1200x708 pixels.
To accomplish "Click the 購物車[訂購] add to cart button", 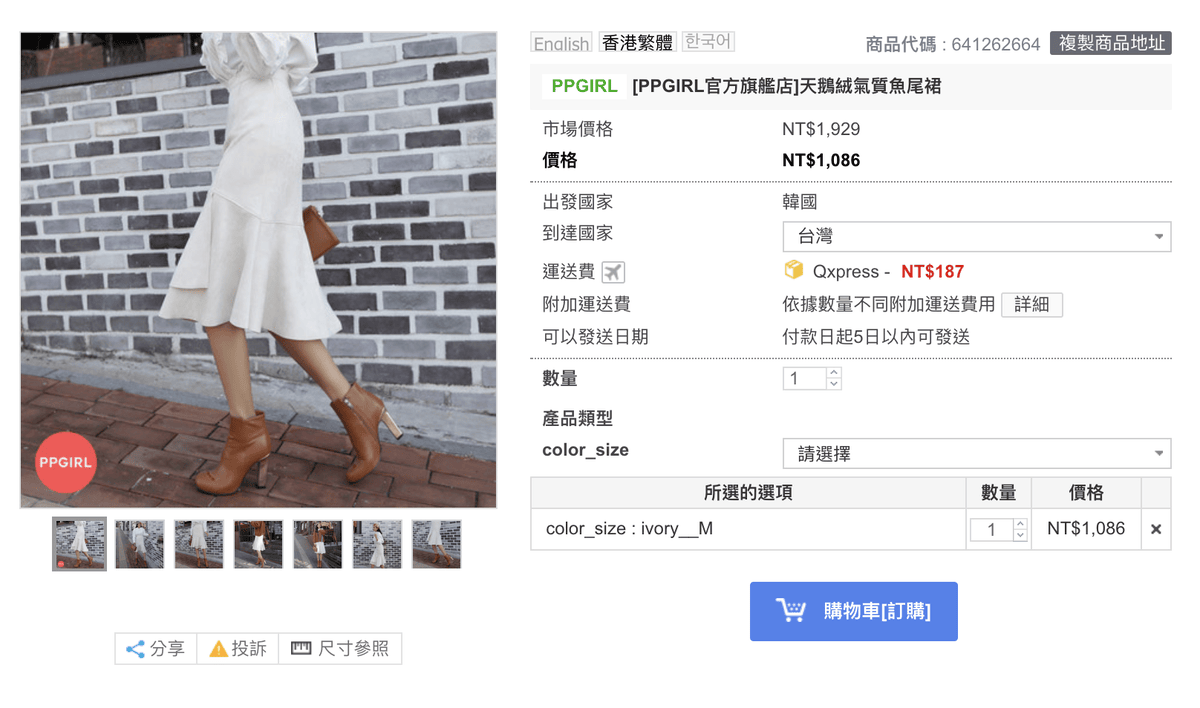I will point(853,611).
